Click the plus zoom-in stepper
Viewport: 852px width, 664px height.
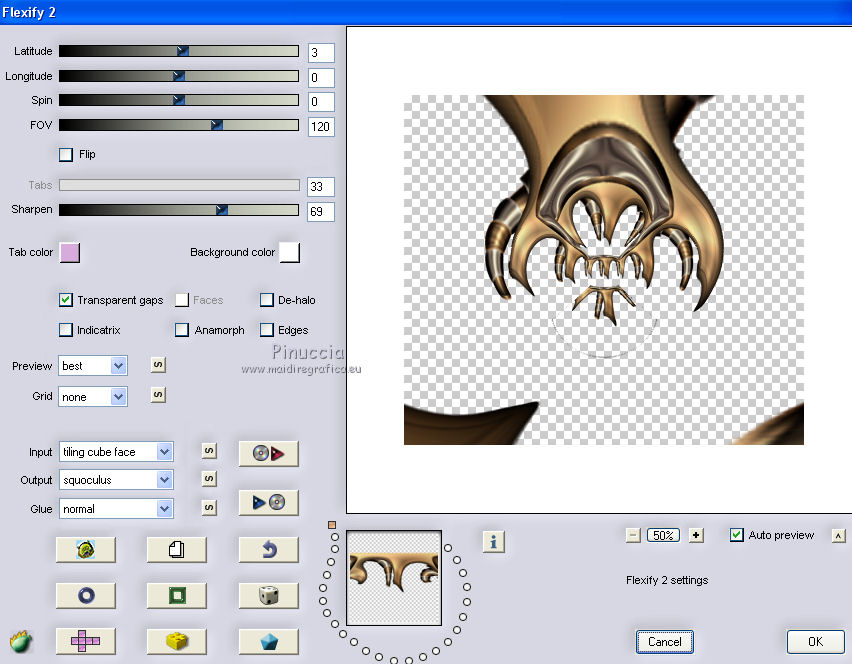[x=696, y=535]
